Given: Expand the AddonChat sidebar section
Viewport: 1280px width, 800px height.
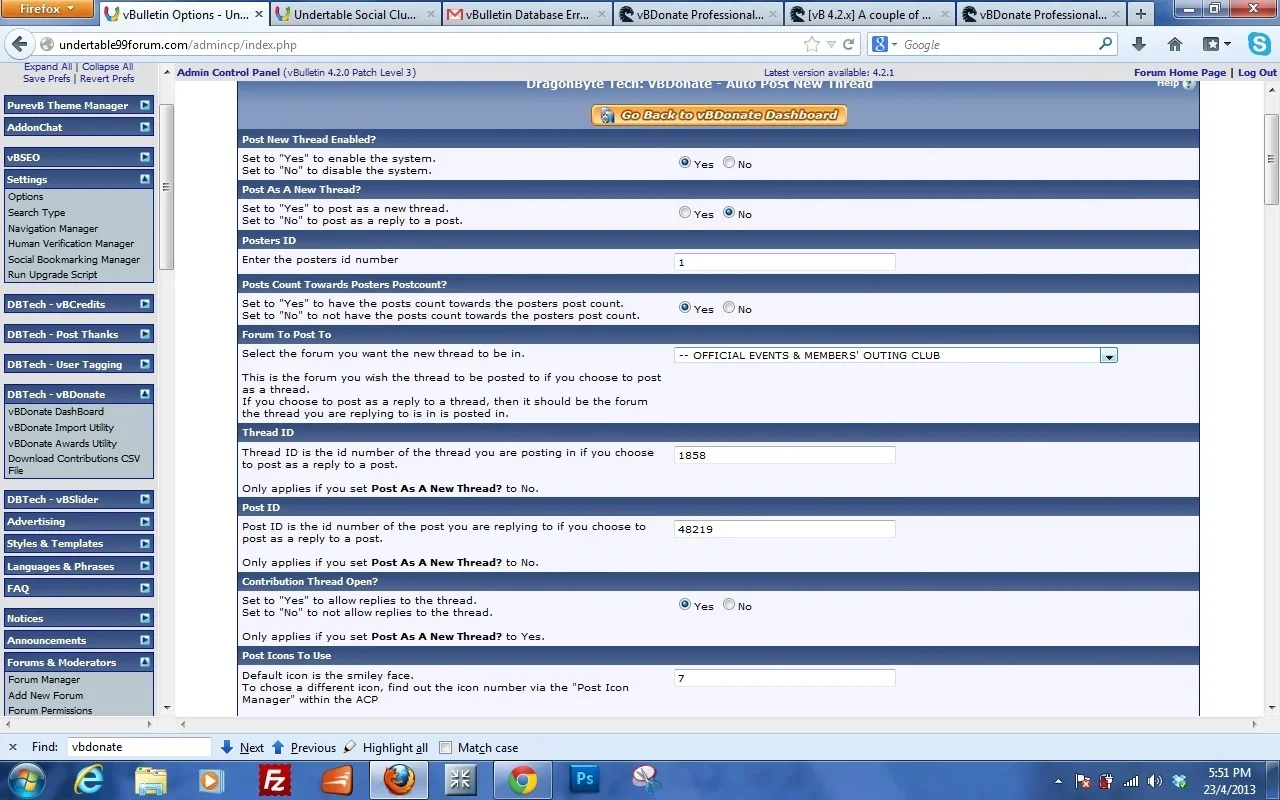Looking at the screenshot, I should point(145,127).
